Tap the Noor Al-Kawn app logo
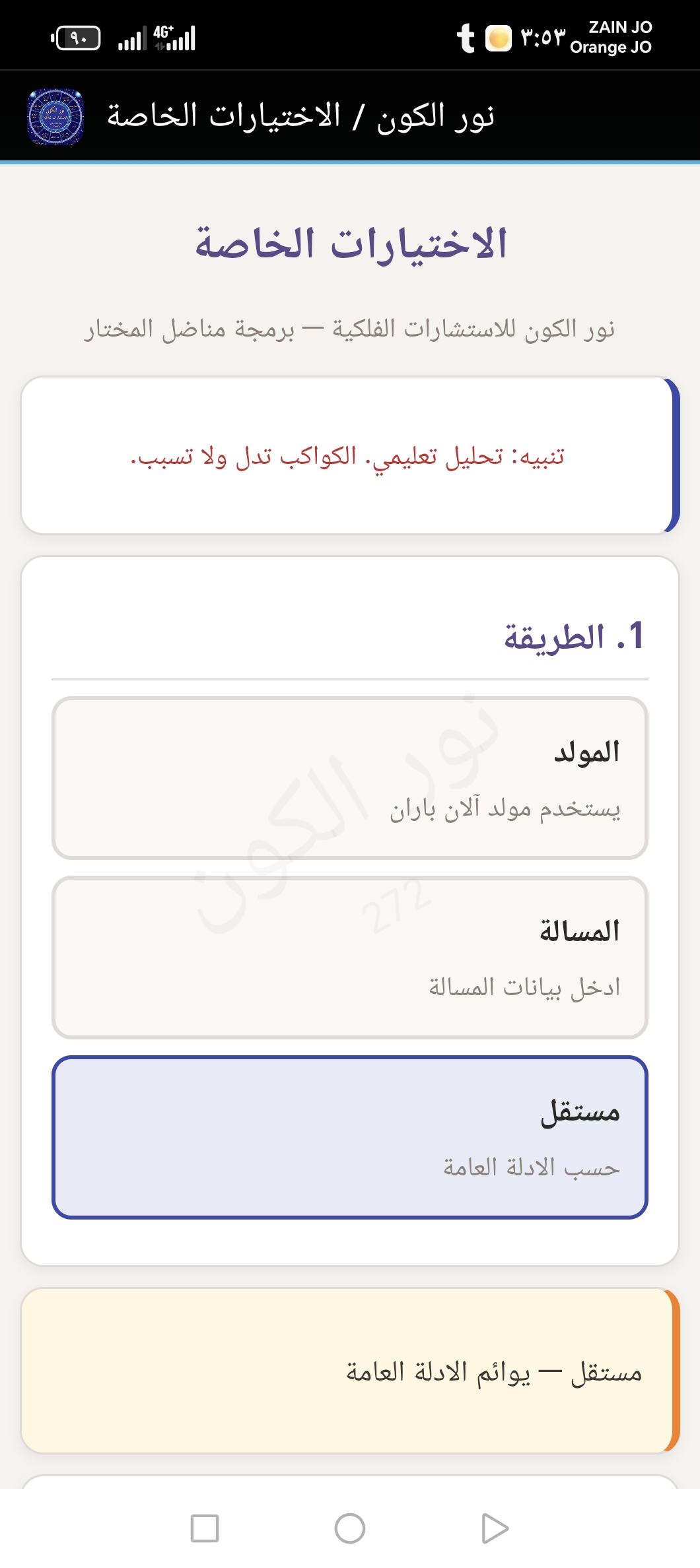The width and height of the screenshot is (700, 1568). (x=55, y=117)
